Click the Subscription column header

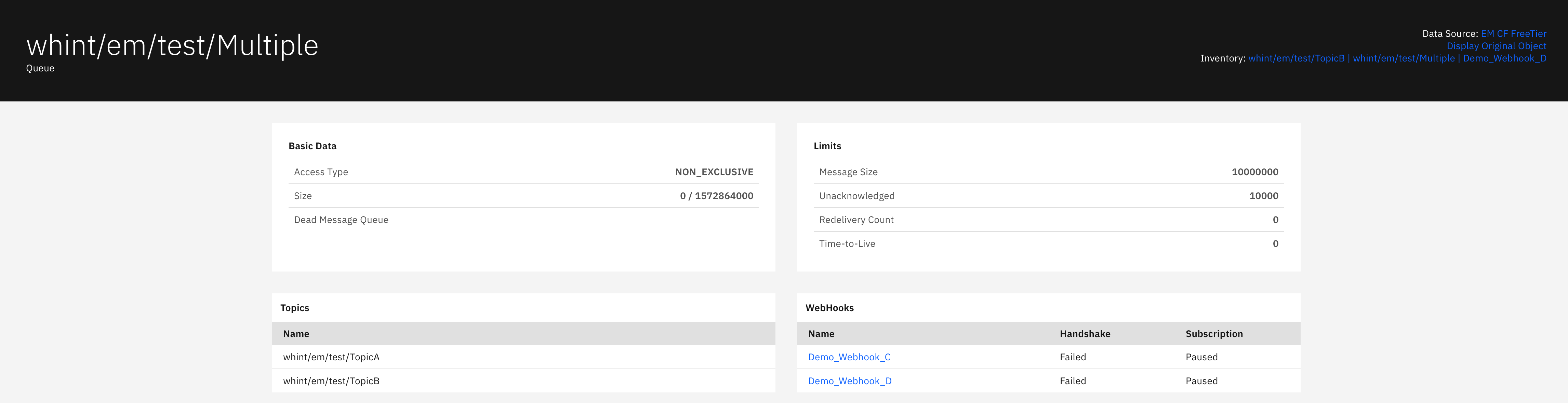(x=1214, y=334)
